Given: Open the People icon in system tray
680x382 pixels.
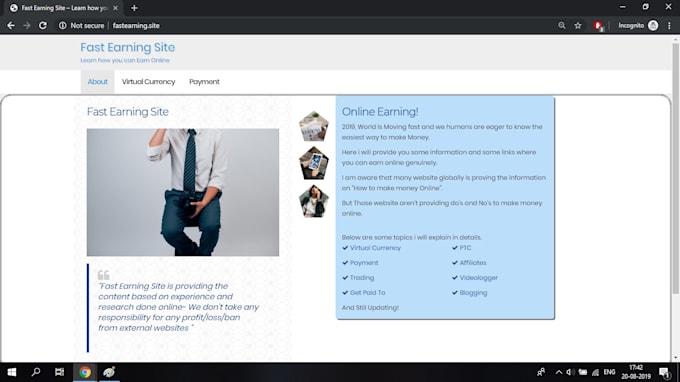Looking at the screenshot, I should (x=541, y=372).
